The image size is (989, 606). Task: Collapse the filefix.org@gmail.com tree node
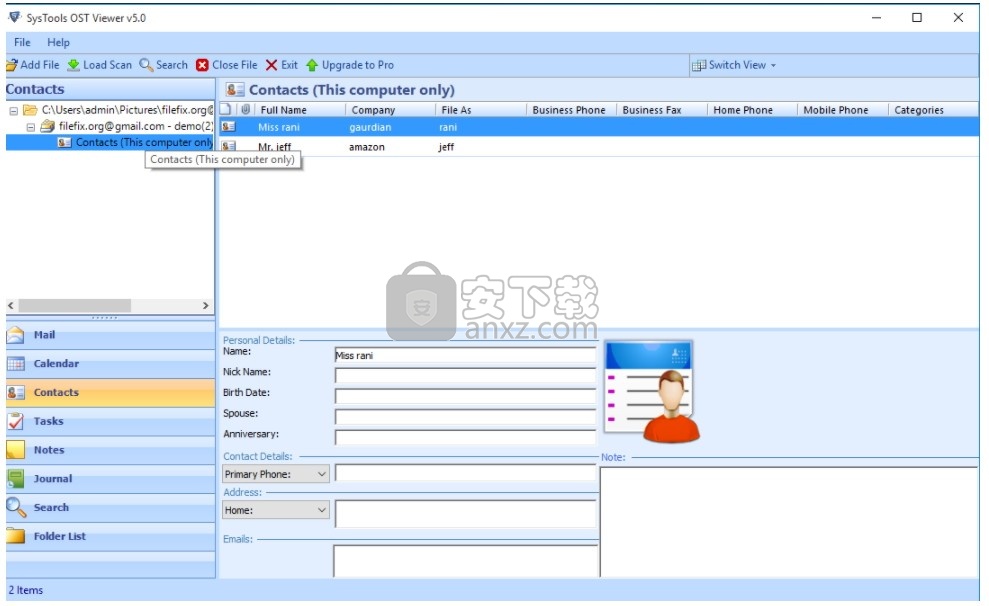[30, 127]
